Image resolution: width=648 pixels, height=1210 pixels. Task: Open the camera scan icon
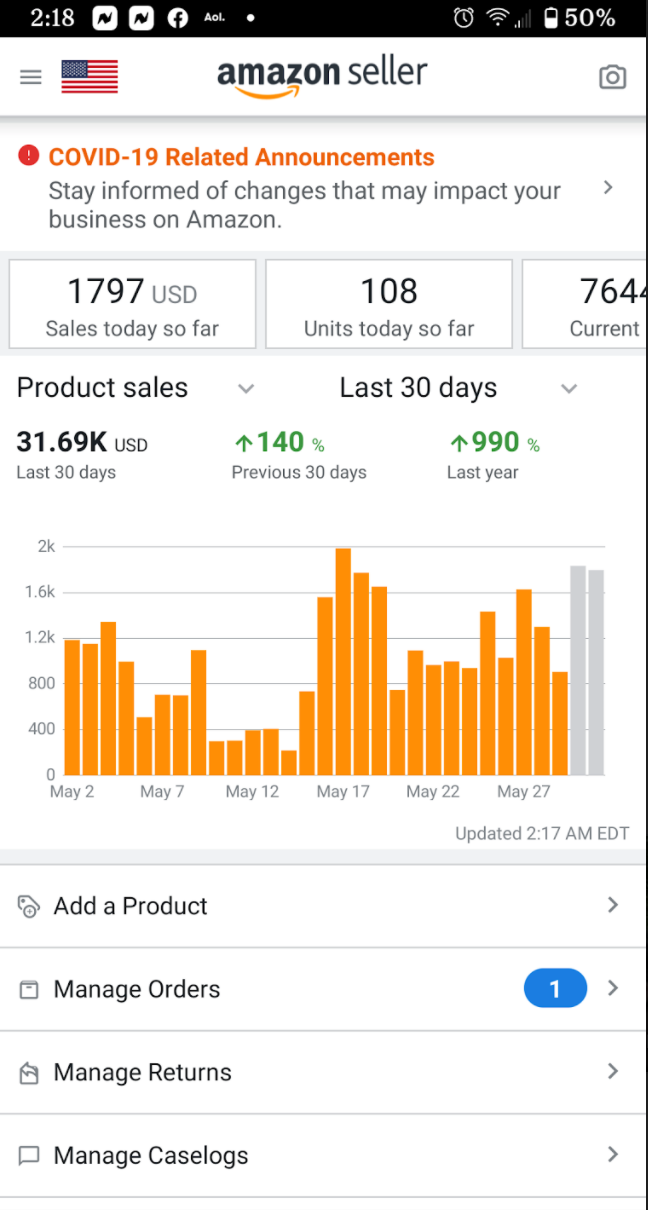point(612,77)
